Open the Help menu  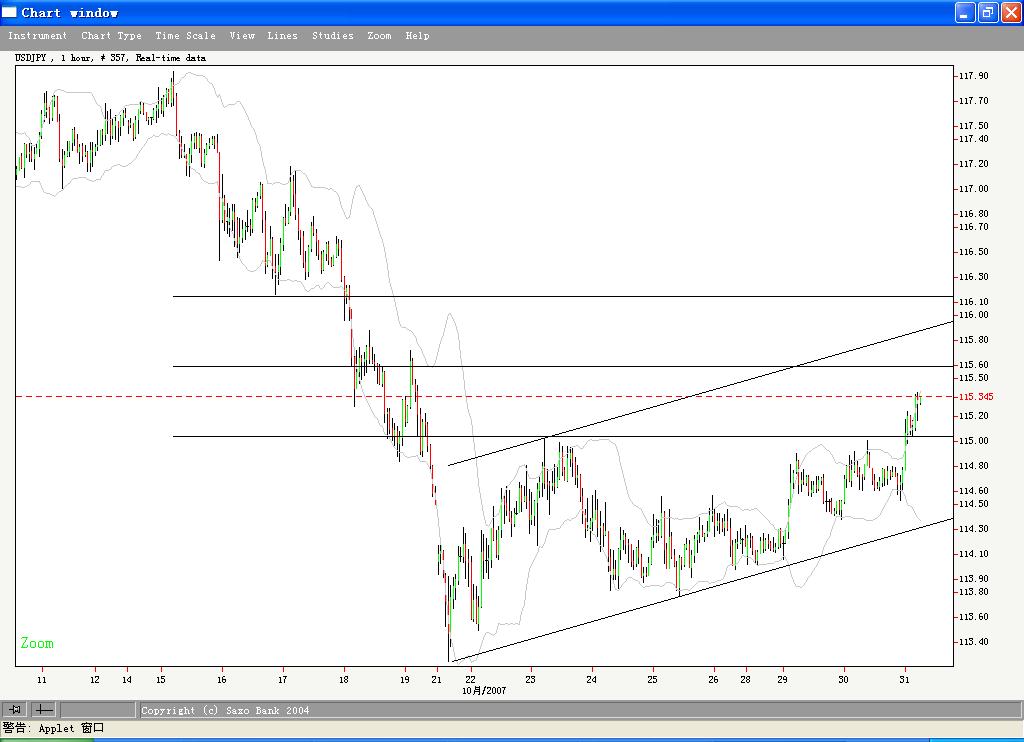(417, 36)
